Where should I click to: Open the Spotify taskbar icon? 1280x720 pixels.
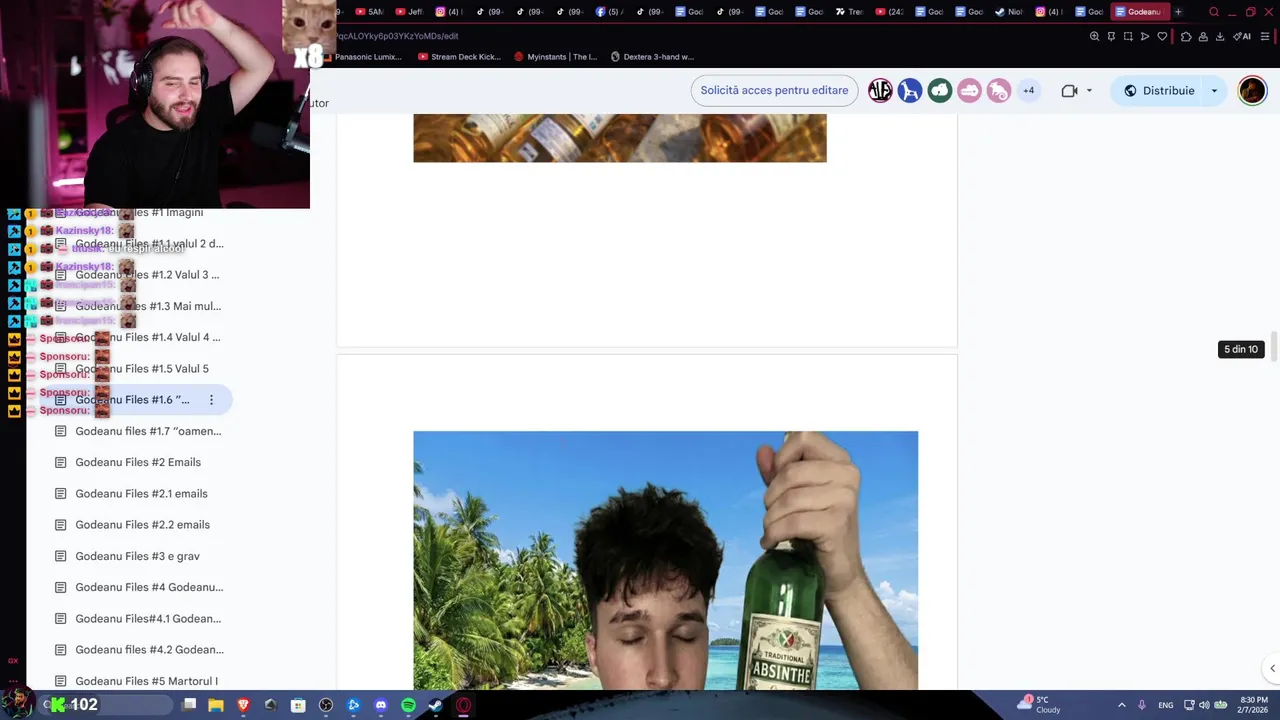(x=408, y=705)
